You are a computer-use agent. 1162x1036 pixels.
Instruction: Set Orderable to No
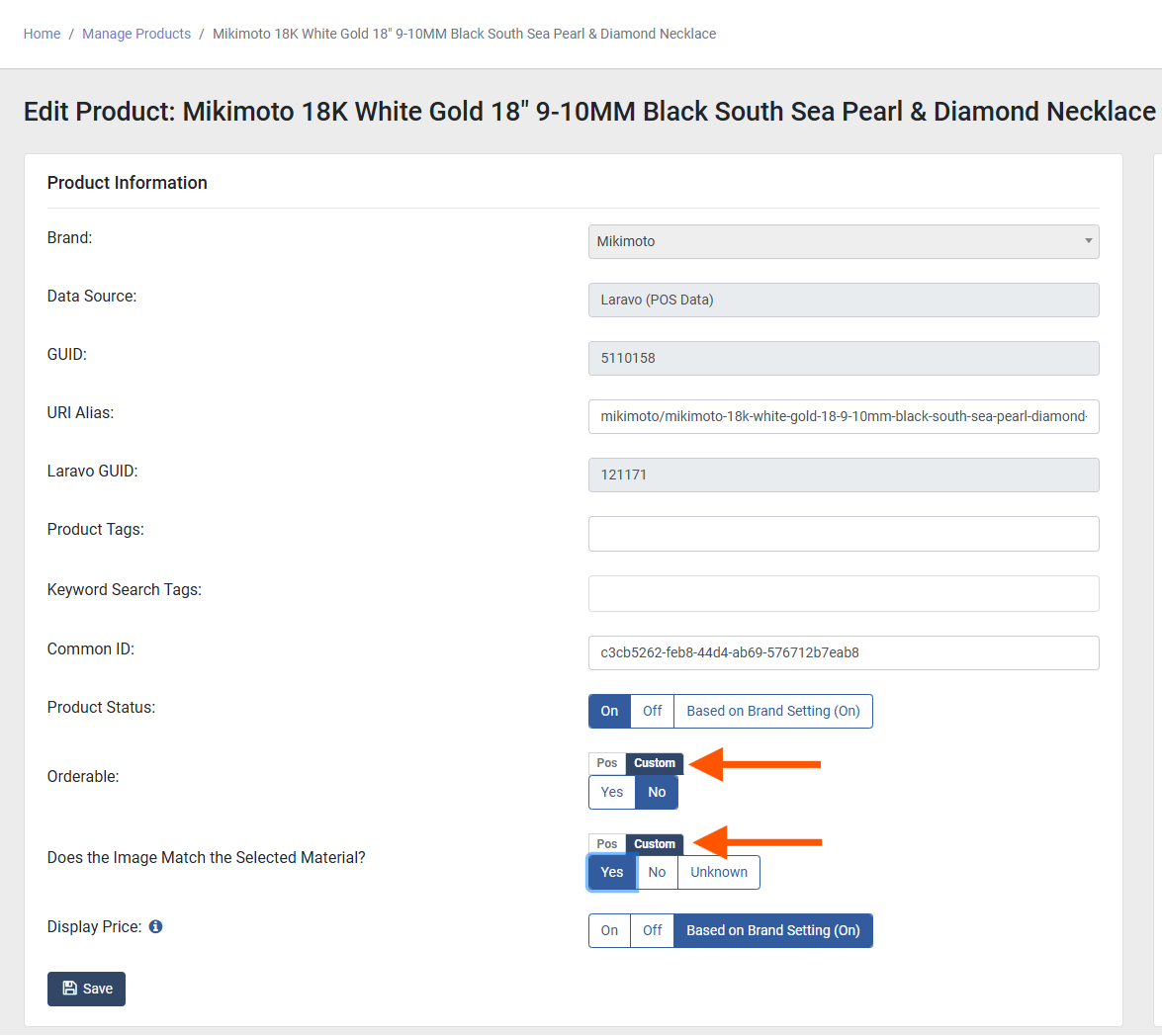pos(657,792)
